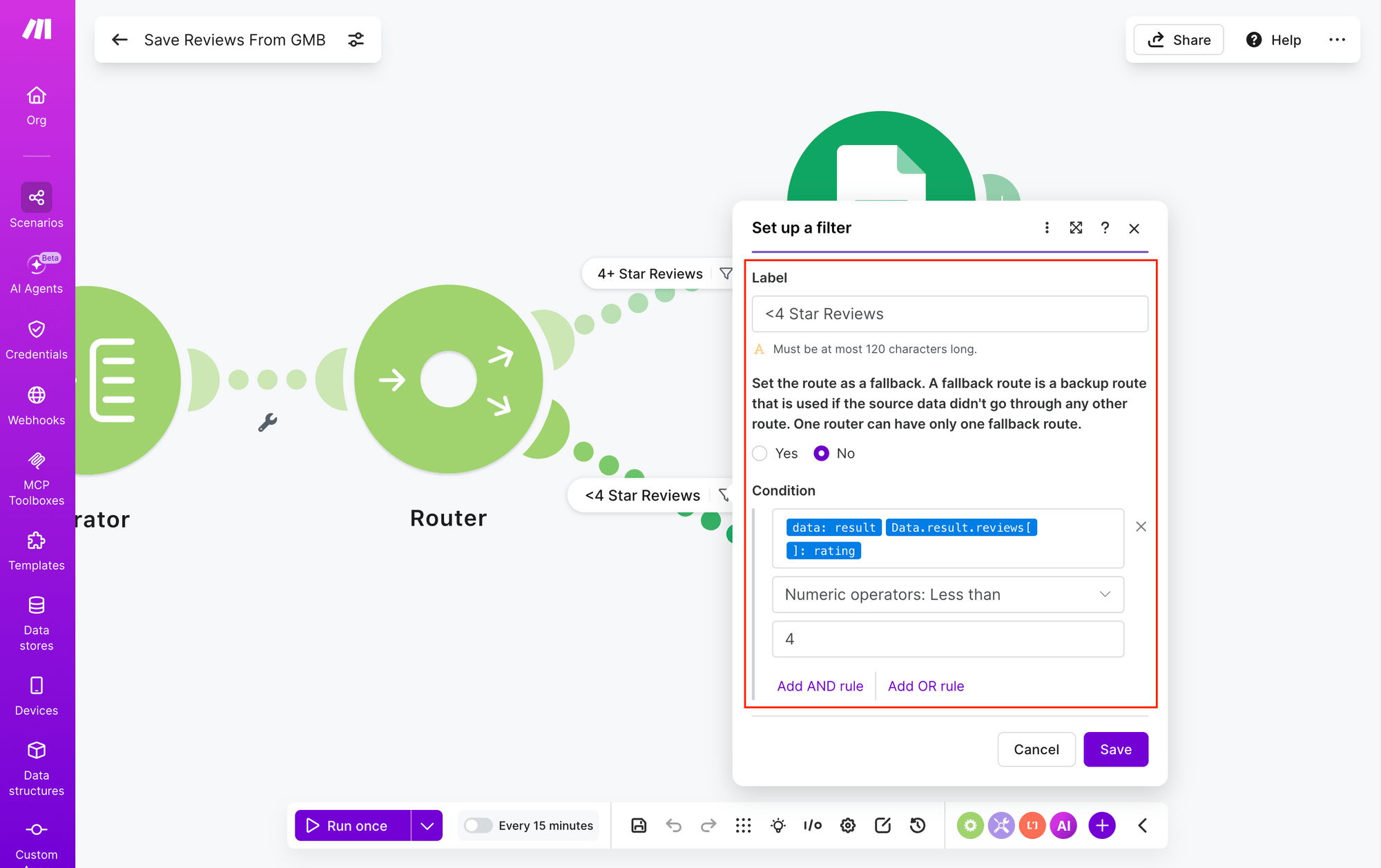Image resolution: width=1381 pixels, height=868 pixels.
Task: Open filter help question mark
Action: (1105, 228)
